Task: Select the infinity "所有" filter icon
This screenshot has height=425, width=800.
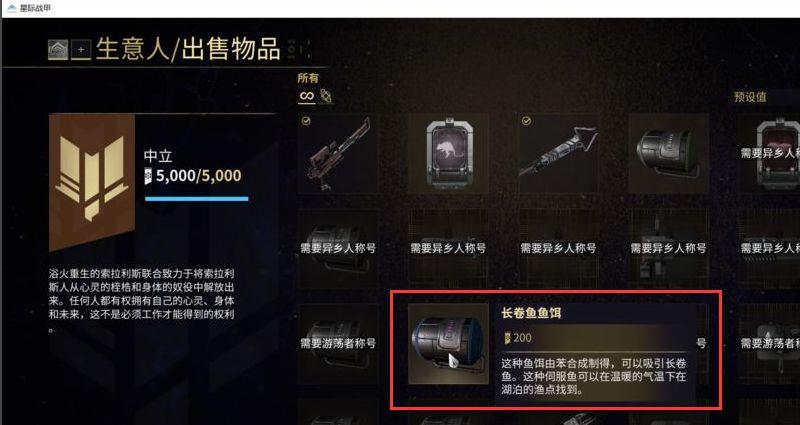Action: [307, 96]
